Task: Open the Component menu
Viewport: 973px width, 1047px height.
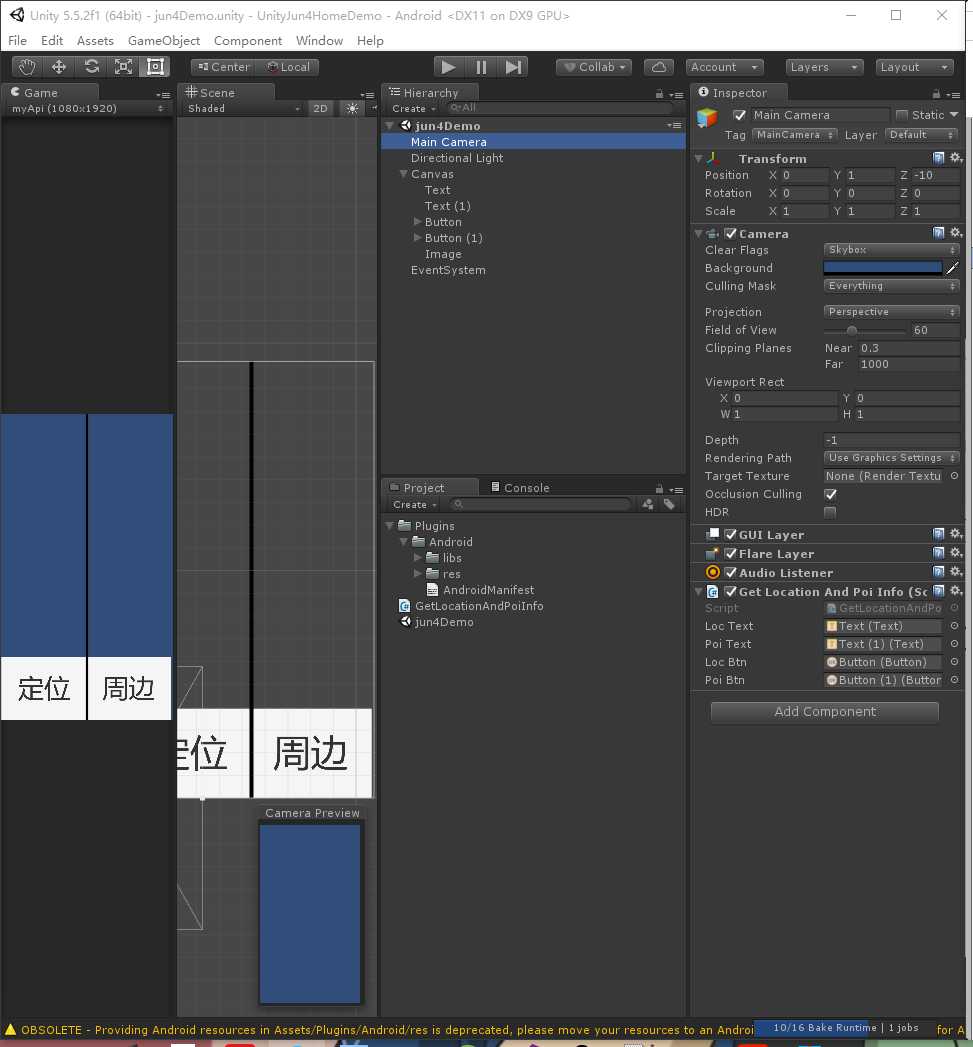Action: 248,41
